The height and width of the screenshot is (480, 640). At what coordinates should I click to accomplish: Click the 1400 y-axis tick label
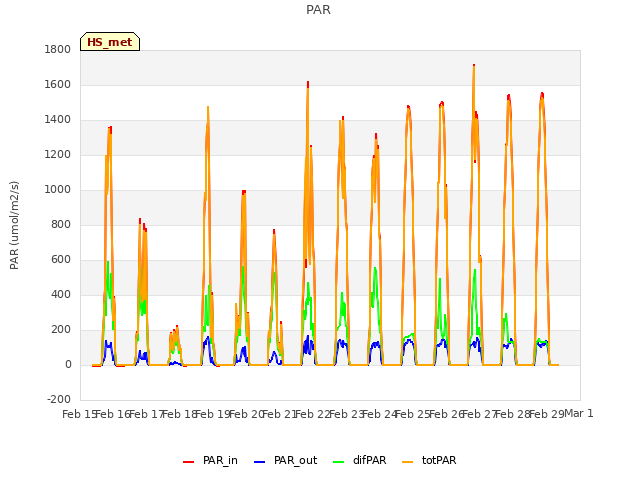point(58,120)
